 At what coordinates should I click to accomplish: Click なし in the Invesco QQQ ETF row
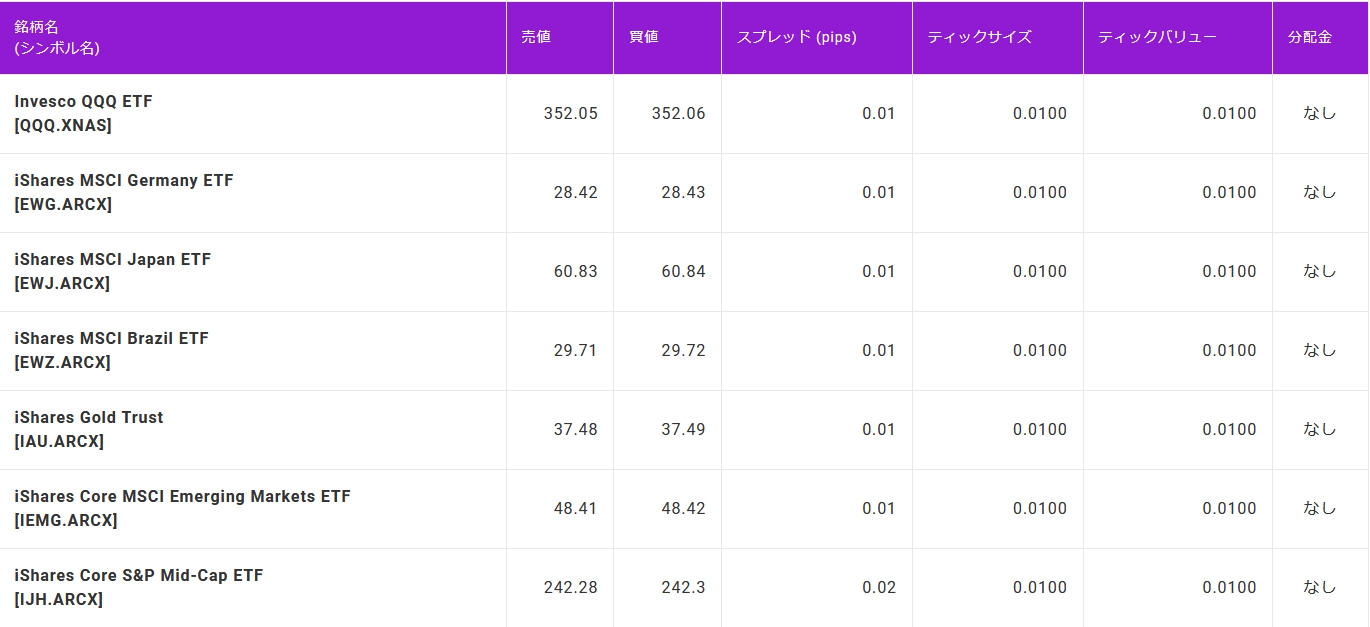(1320, 113)
